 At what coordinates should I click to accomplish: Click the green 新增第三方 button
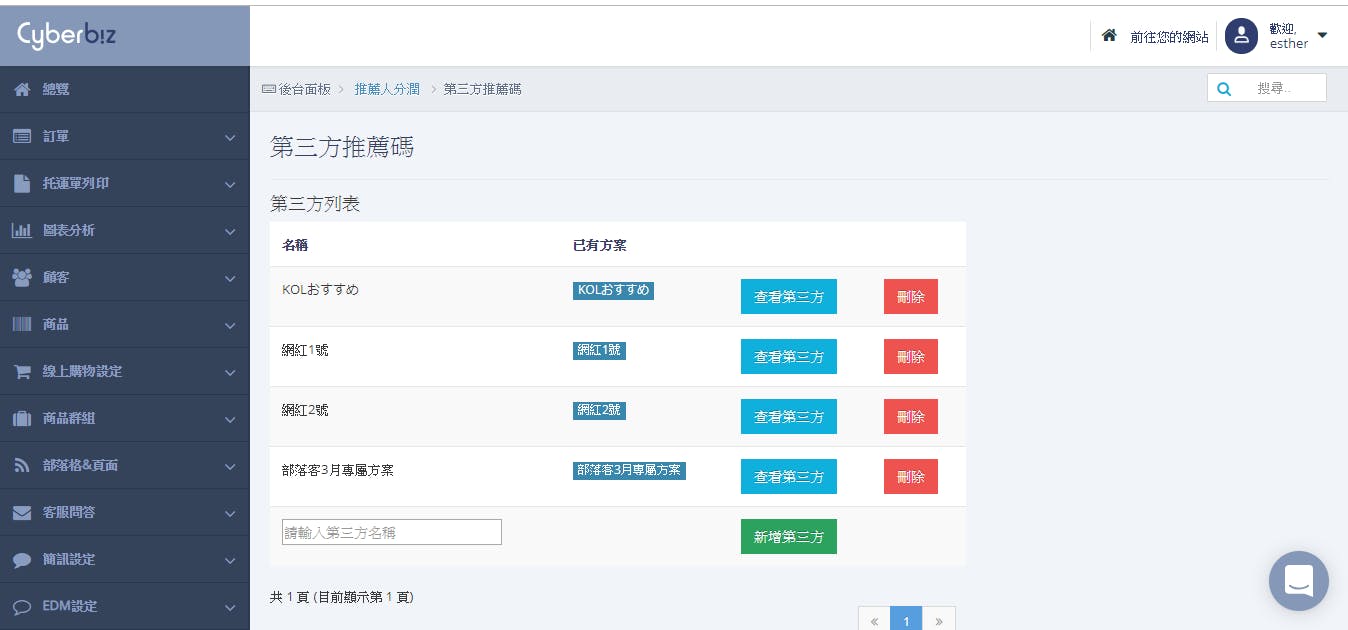tap(789, 537)
